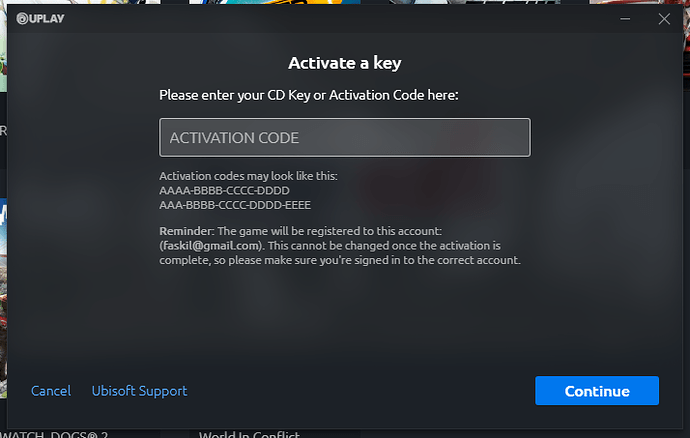Click the blue-yellow game banner above dialog

[x=275, y=2]
